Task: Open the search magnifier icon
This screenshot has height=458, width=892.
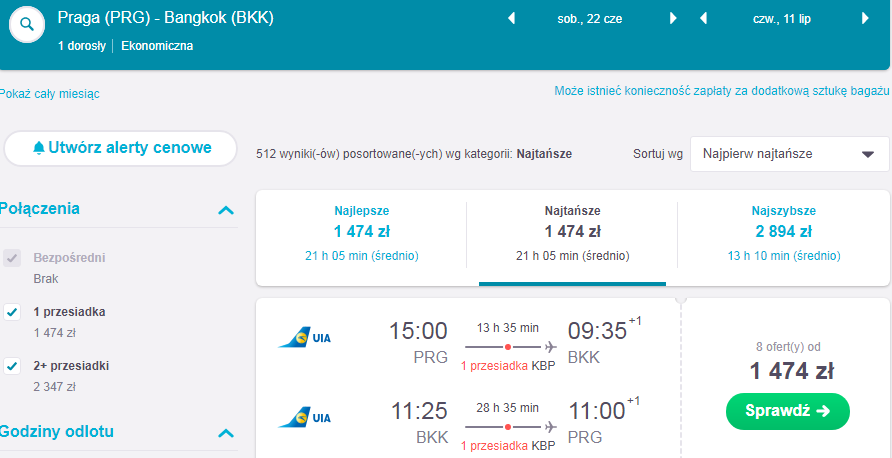Action: point(27,25)
